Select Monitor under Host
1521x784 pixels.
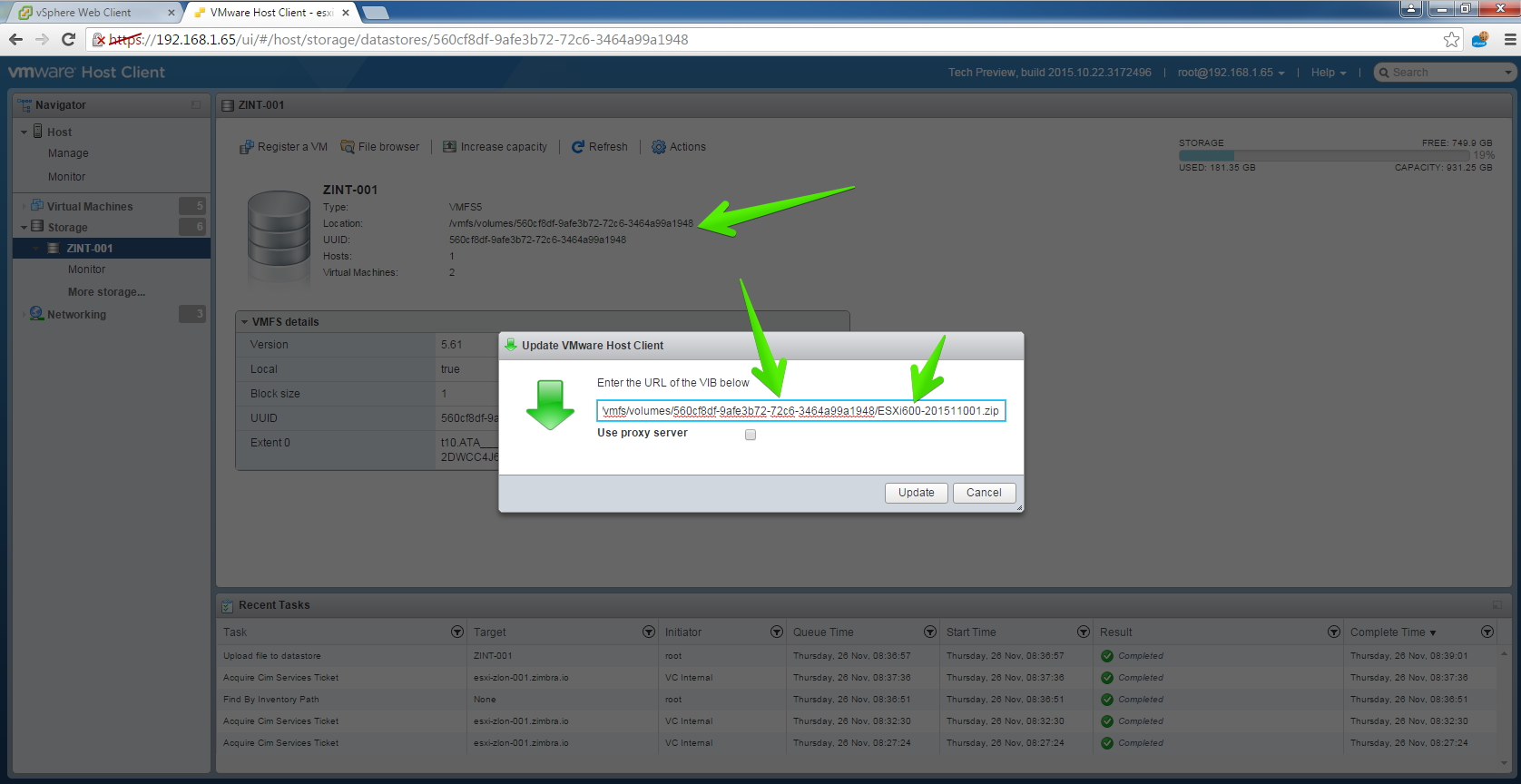(x=67, y=177)
